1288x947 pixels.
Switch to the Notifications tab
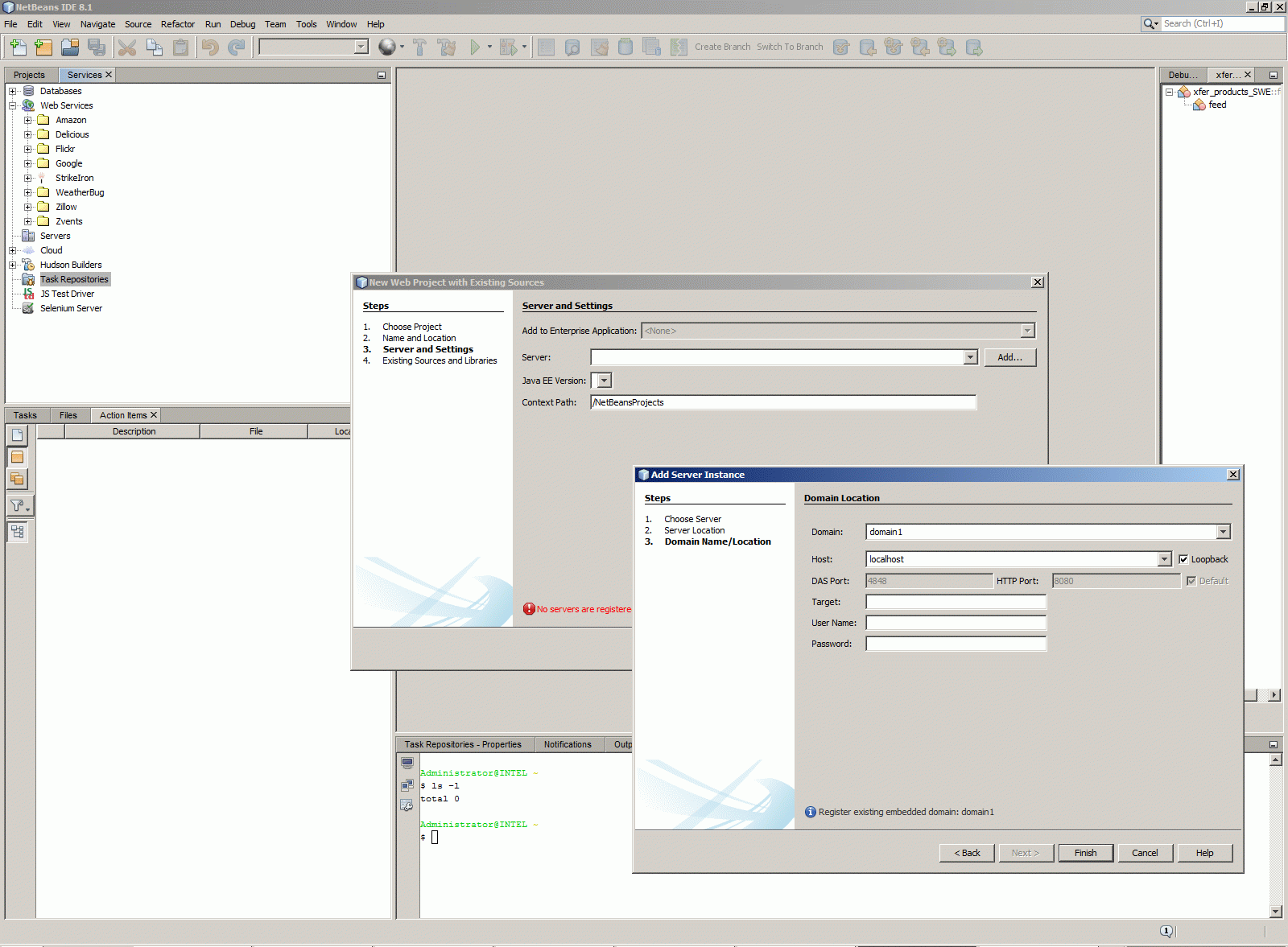[568, 744]
